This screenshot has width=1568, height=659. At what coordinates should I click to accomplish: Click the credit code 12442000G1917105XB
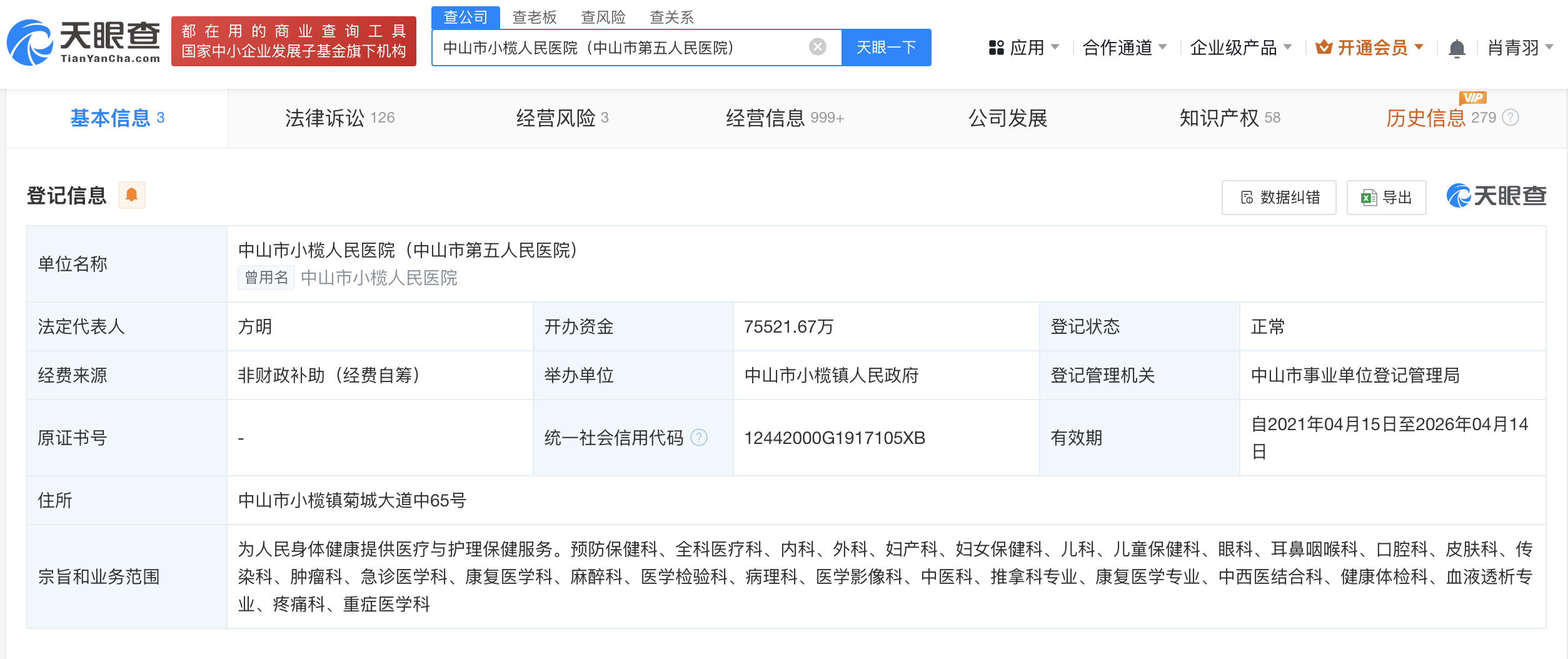pos(835,438)
